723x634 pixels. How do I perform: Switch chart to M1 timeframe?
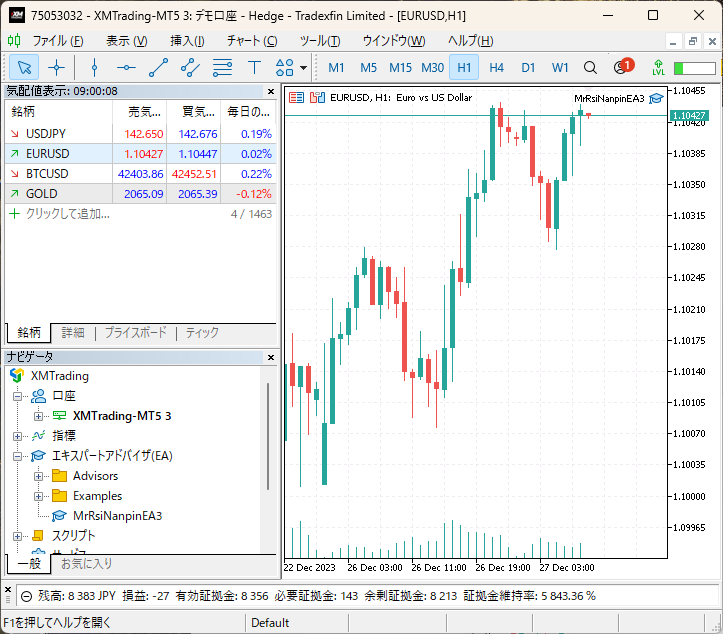click(336, 68)
